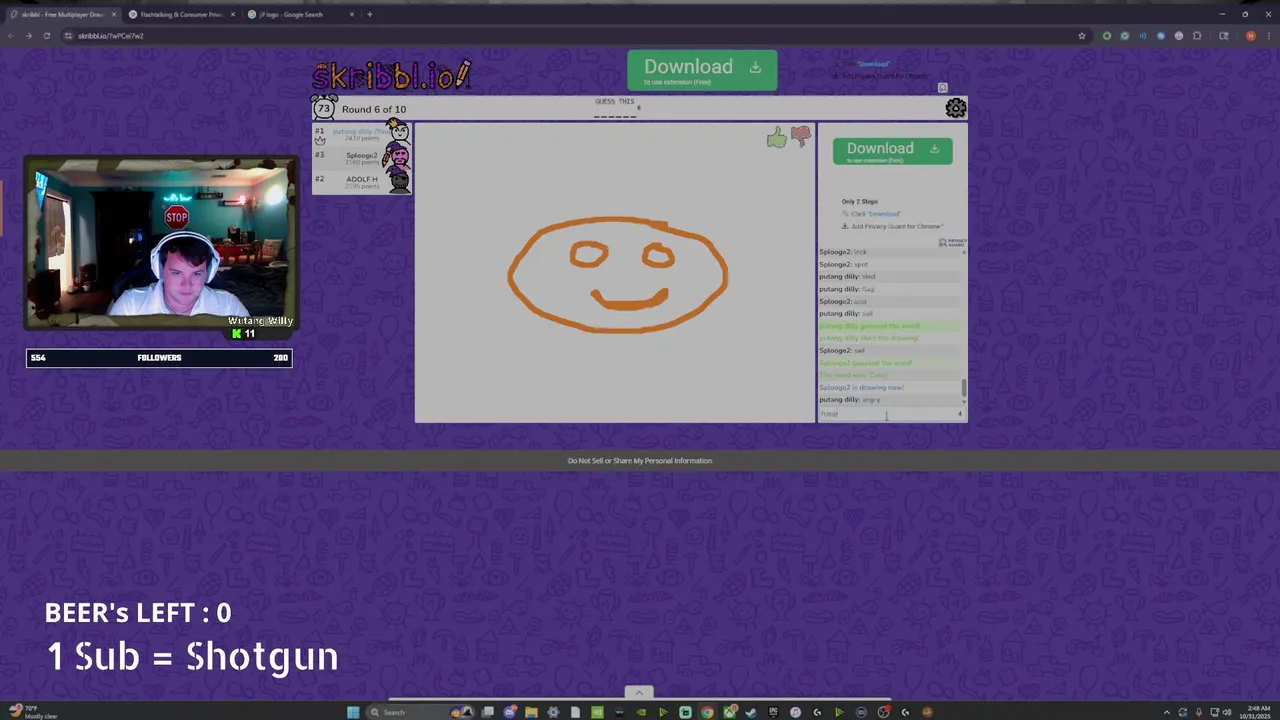Switch to the jf logo Google Search tab

tap(299, 14)
